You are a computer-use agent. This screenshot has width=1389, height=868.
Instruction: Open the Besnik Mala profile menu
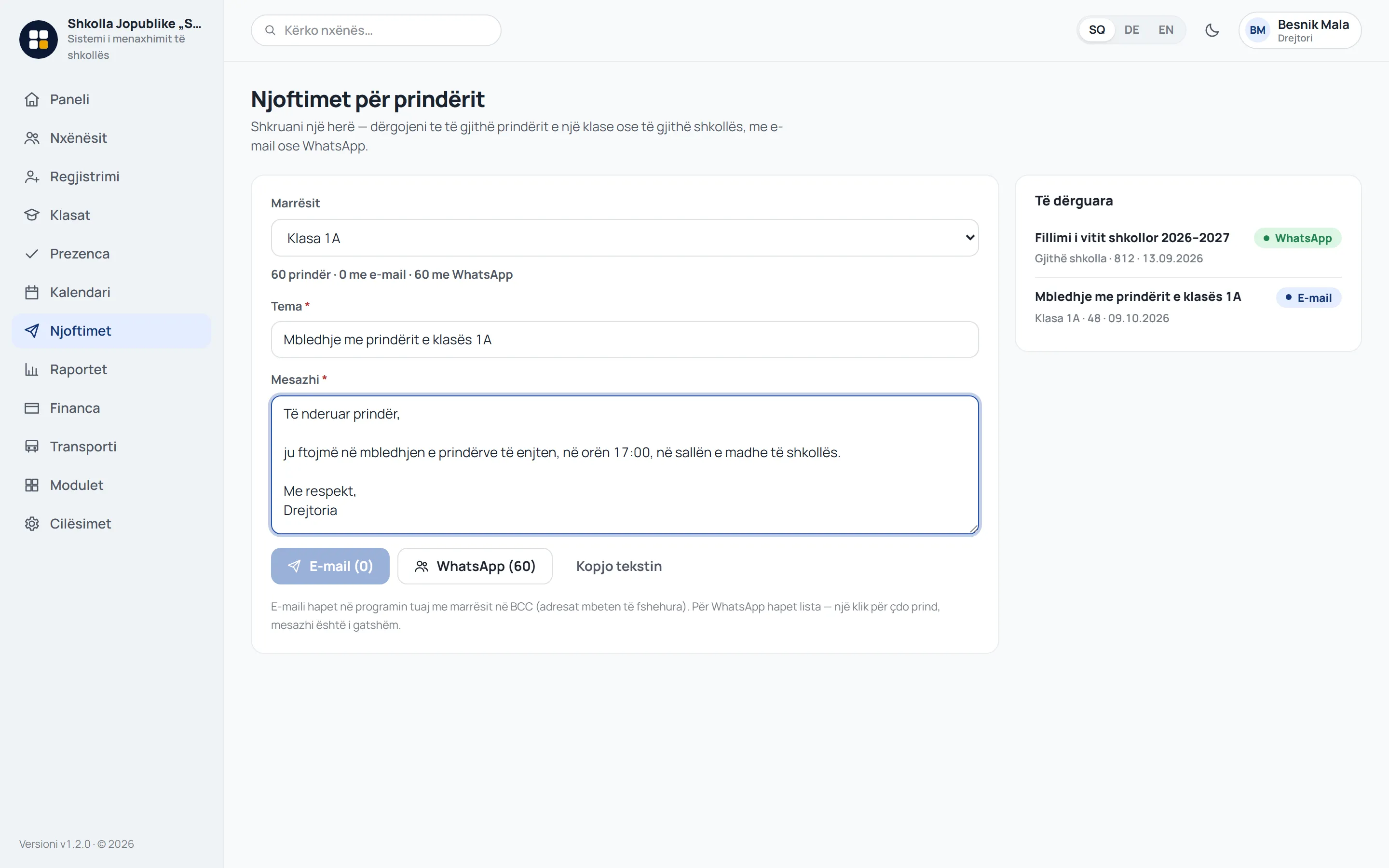point(1299,30)
